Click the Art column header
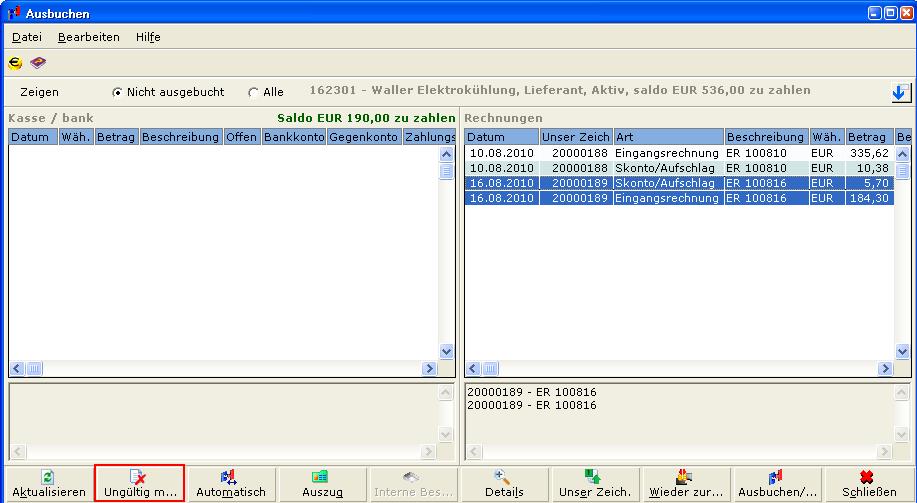This screenshot has width=917, height=503. 668,137
